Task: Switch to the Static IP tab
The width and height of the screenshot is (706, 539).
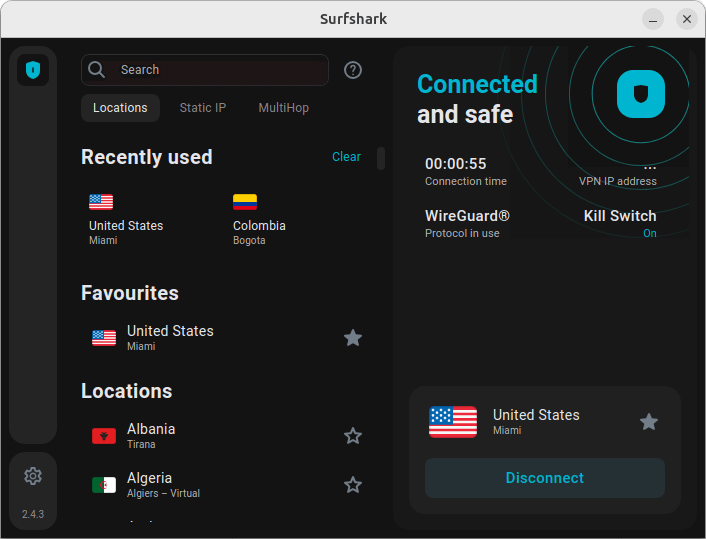Action: point(203,108)
